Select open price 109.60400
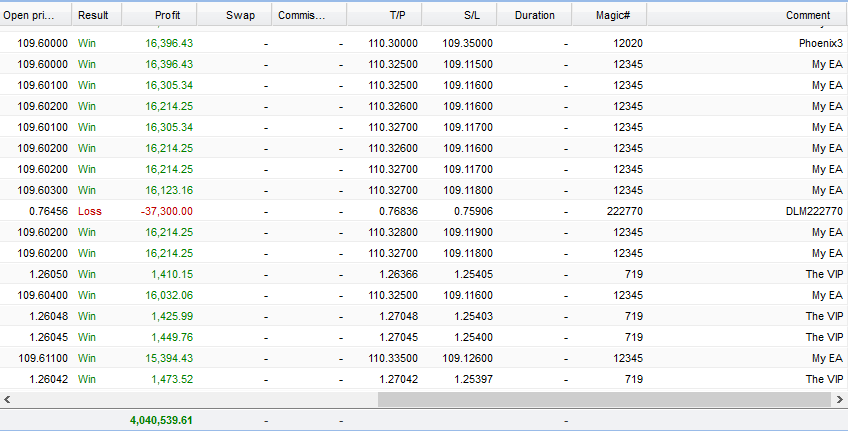848x431 pixels. click(x=43, y=295)
